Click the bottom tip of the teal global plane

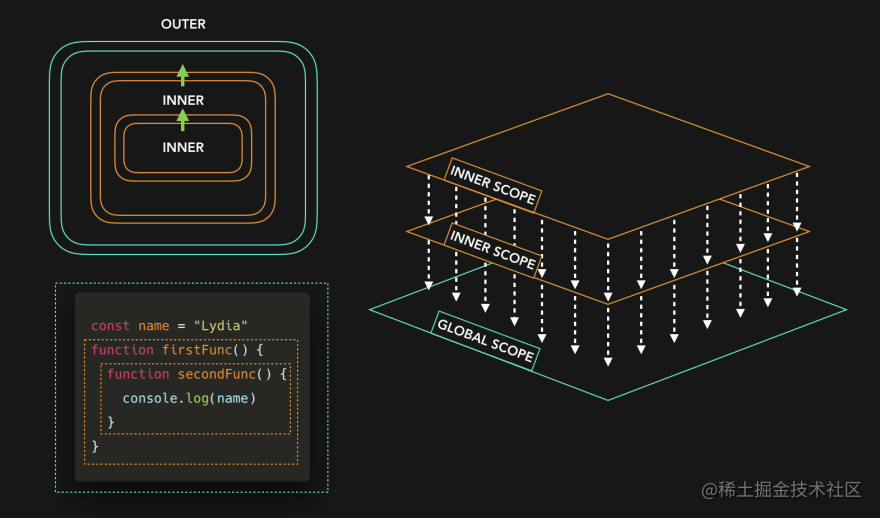[608, 399]
